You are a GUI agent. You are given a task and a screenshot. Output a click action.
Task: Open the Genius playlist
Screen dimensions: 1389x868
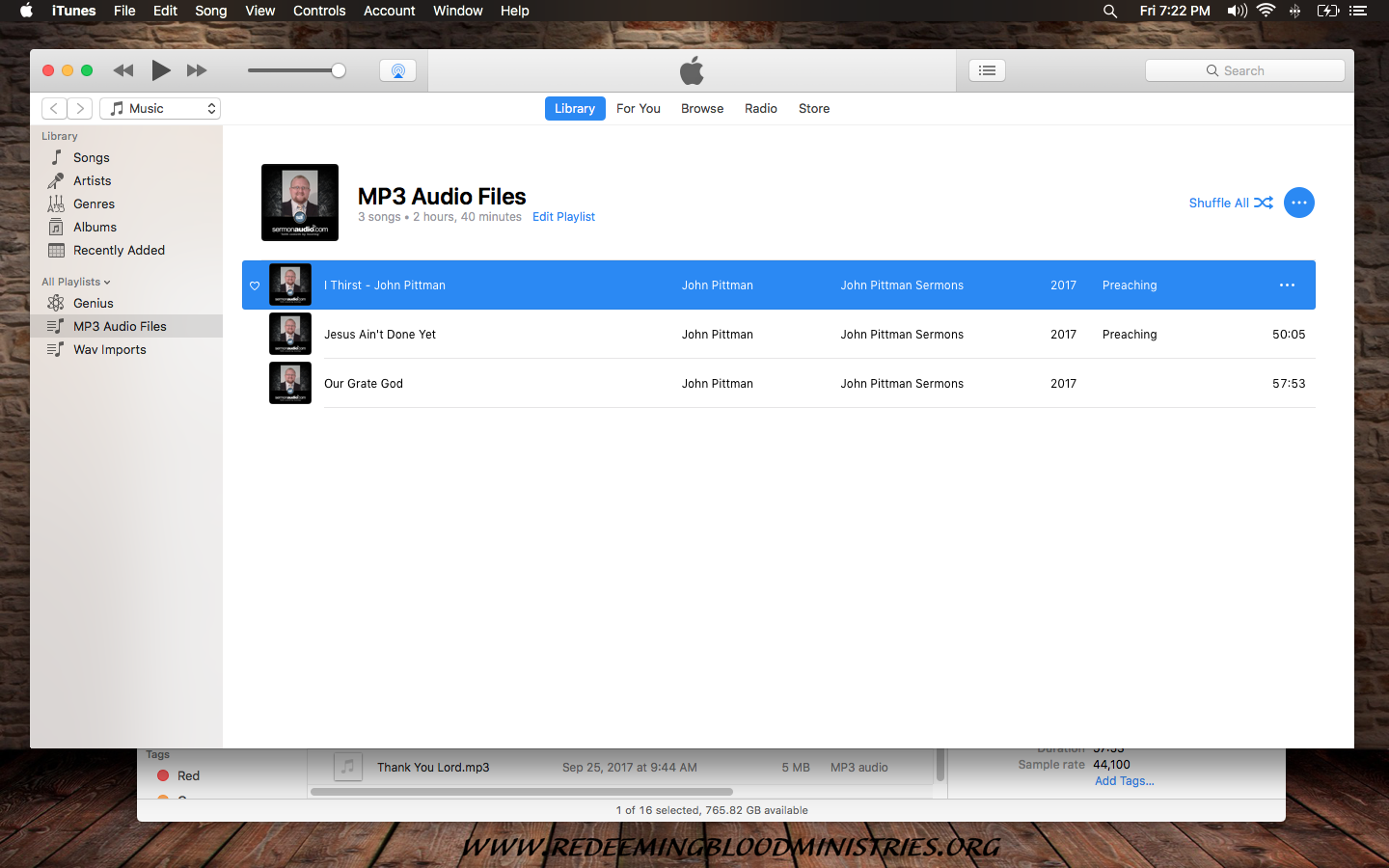[126, 304]
